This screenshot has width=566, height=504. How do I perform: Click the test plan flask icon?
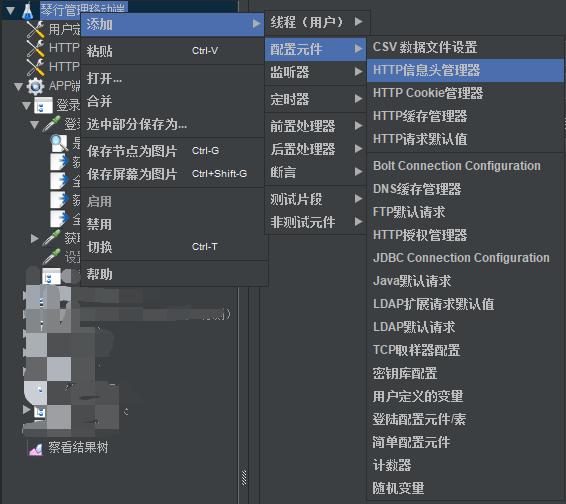click(27, 10)
